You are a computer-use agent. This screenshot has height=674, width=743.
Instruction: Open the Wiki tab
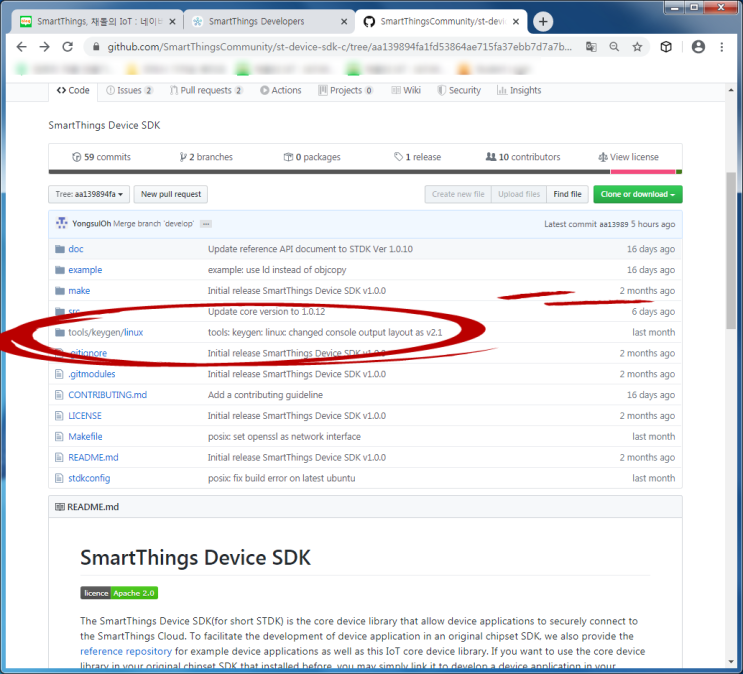coord(406,90)
